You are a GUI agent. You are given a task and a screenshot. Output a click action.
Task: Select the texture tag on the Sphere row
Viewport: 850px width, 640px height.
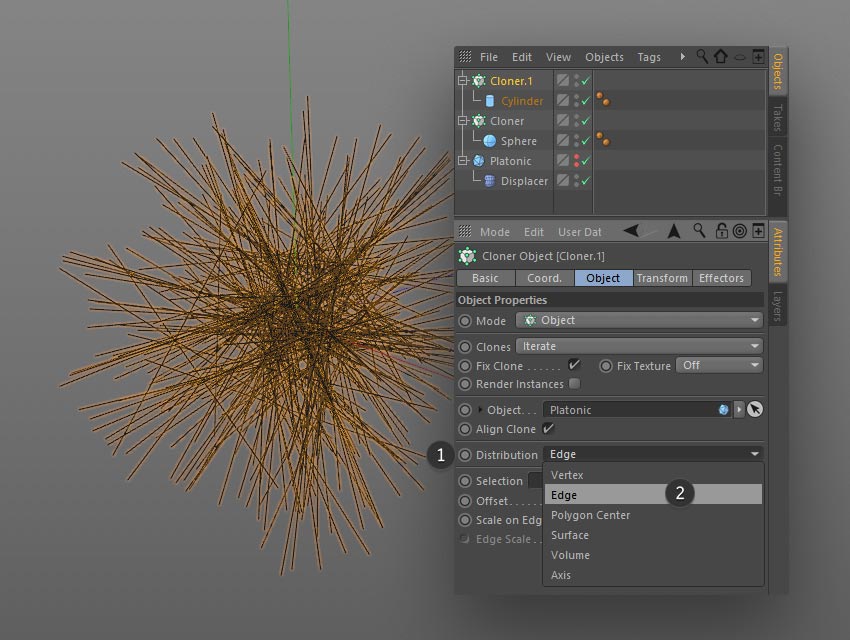click(603, 139)
